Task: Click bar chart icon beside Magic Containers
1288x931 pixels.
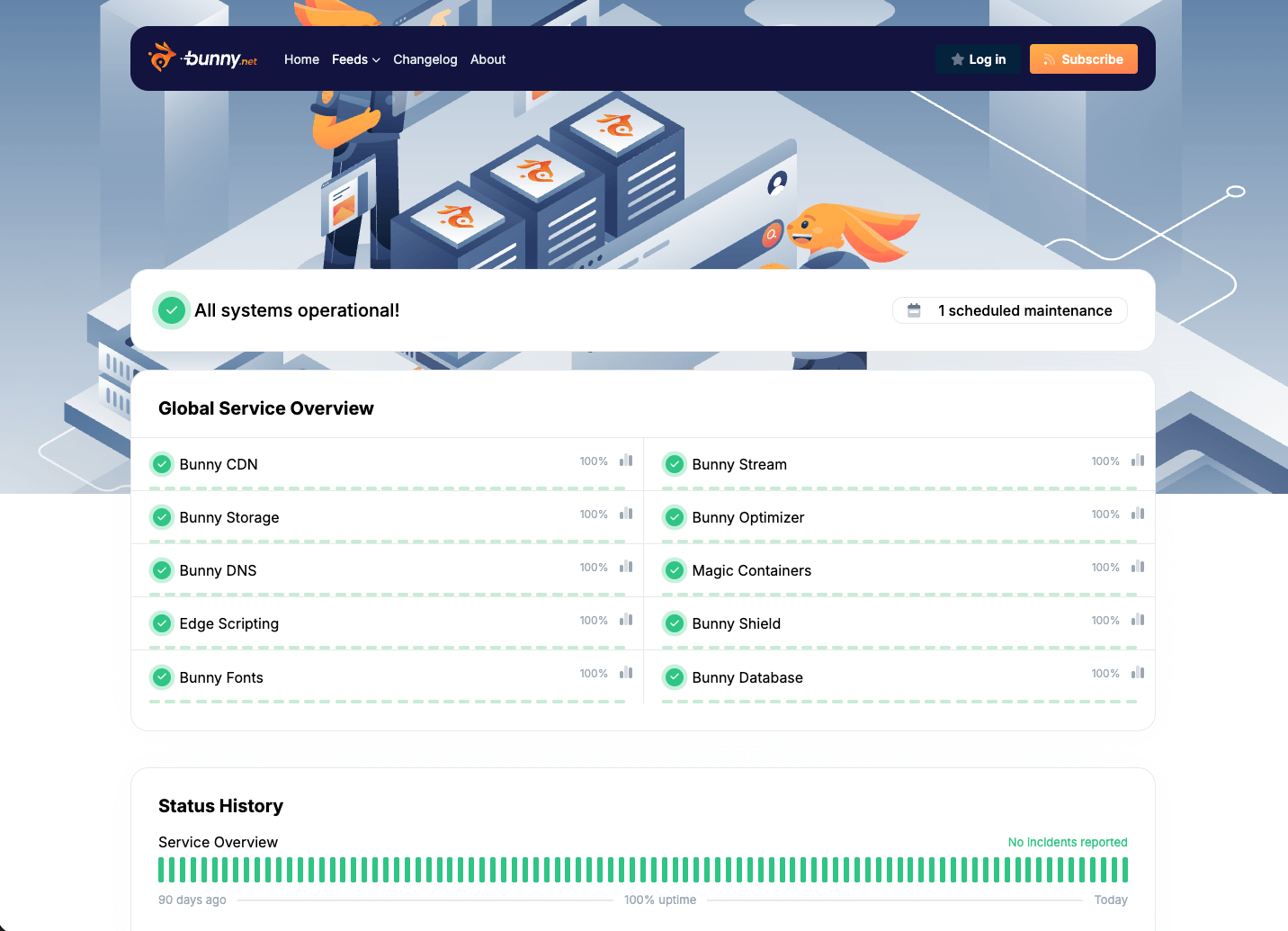Action: (1138, 567)
